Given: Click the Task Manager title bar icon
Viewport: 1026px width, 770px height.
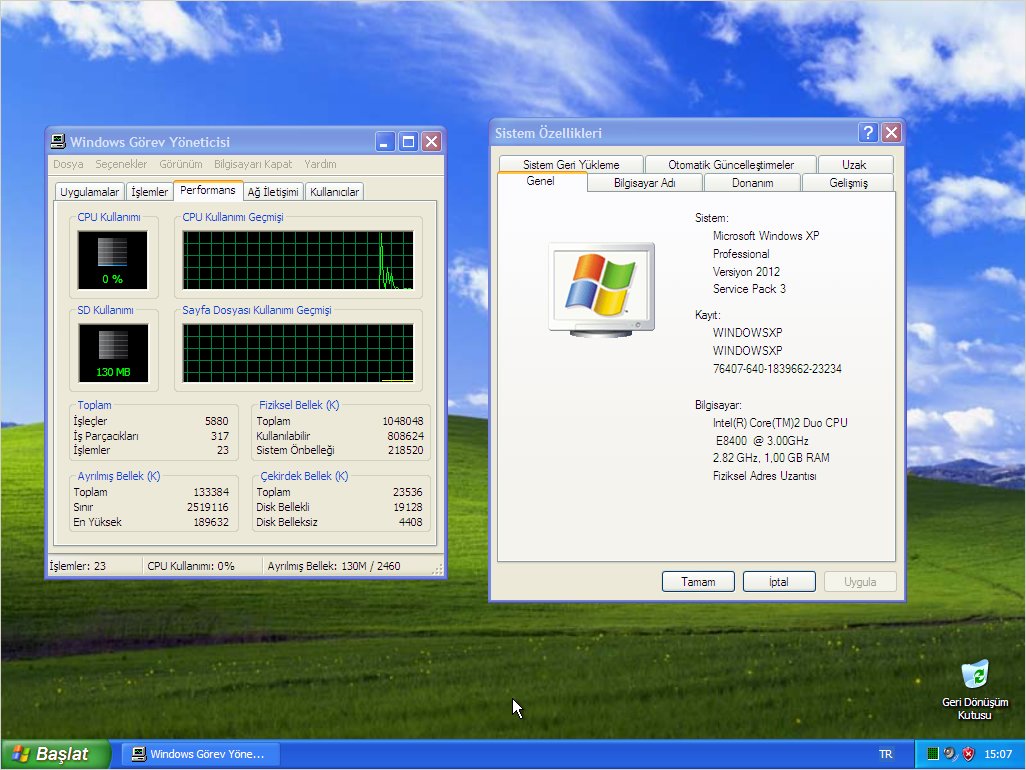Looking at the screenshot, I should tap(58, 141).
